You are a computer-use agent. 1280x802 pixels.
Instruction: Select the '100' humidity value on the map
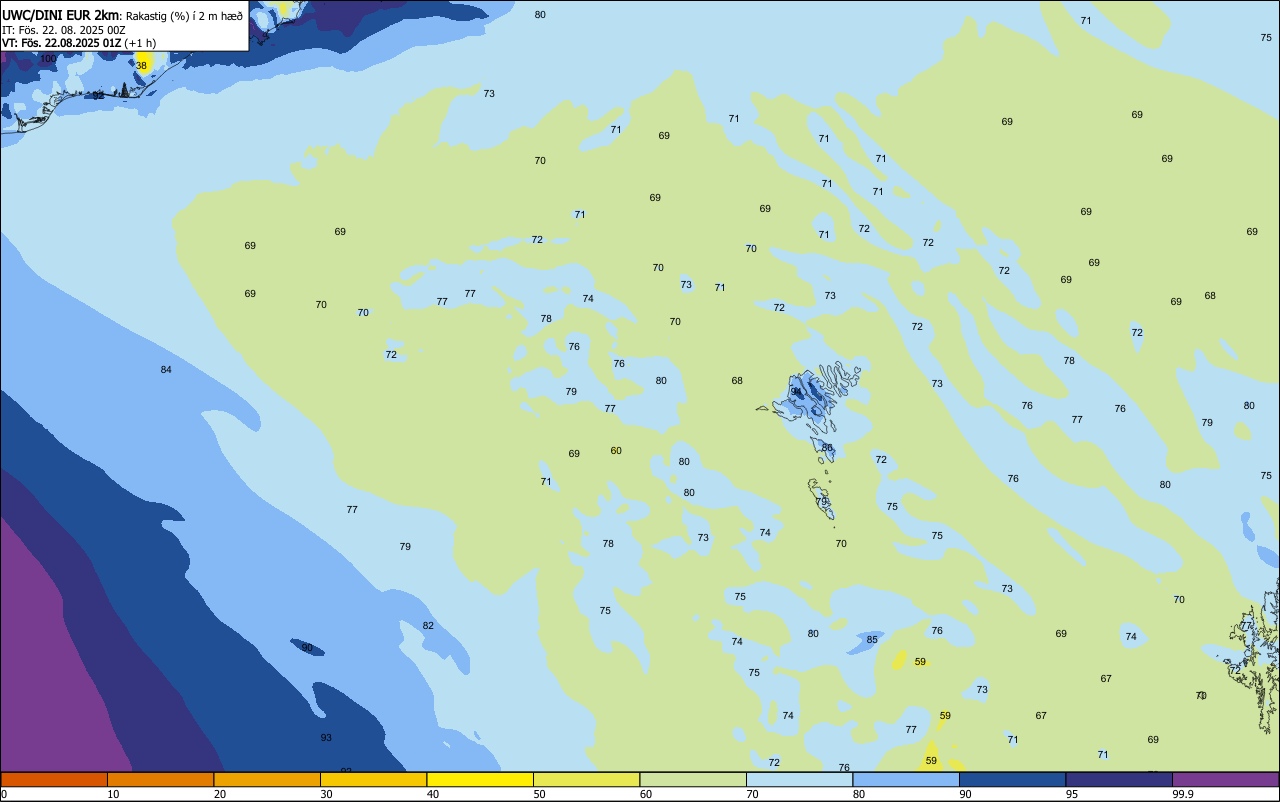[48, 59]
